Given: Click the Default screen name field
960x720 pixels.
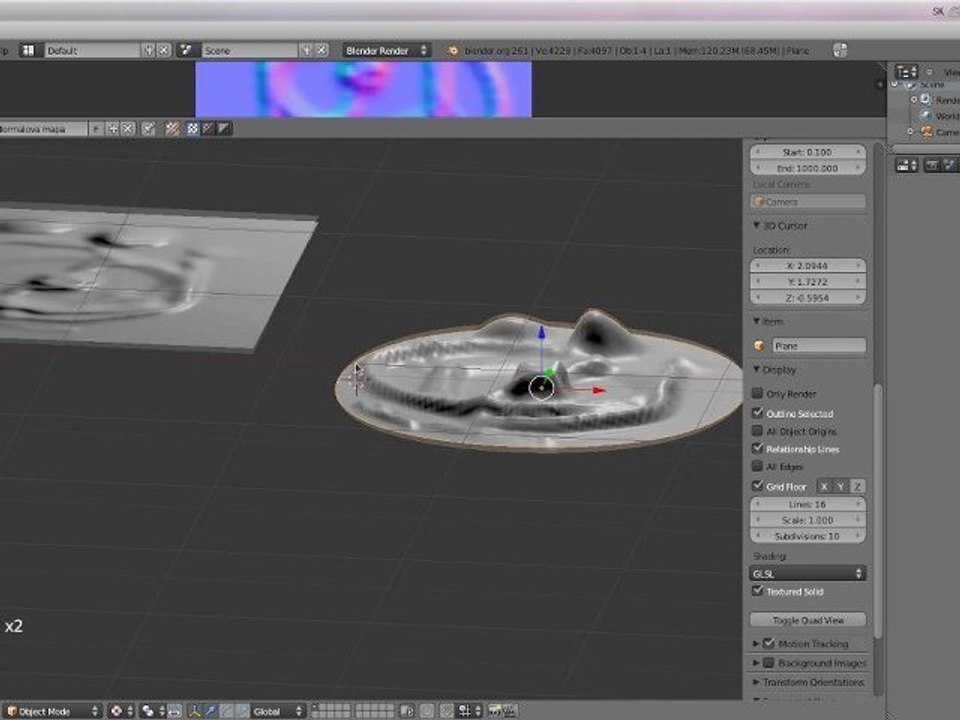Looking at the screenshot, I should point(92,51).
